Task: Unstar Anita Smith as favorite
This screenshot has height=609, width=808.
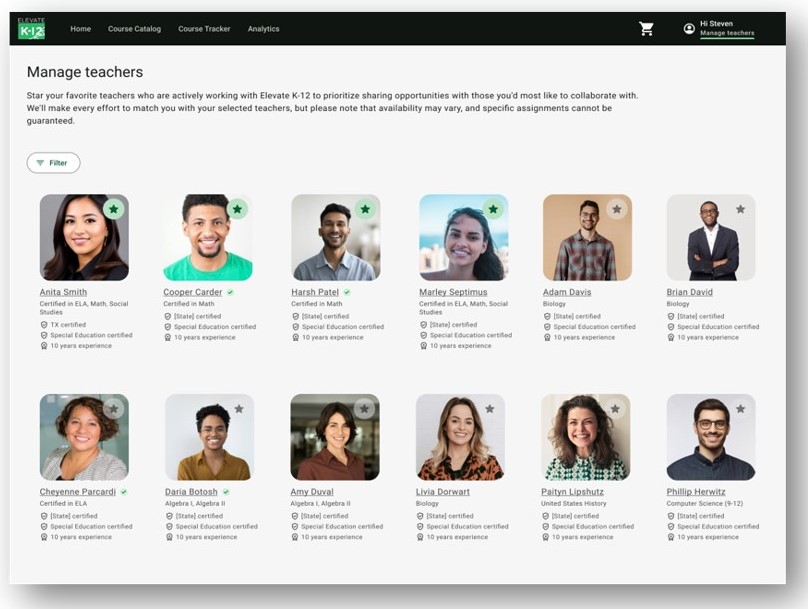Action: coord(113,209)
